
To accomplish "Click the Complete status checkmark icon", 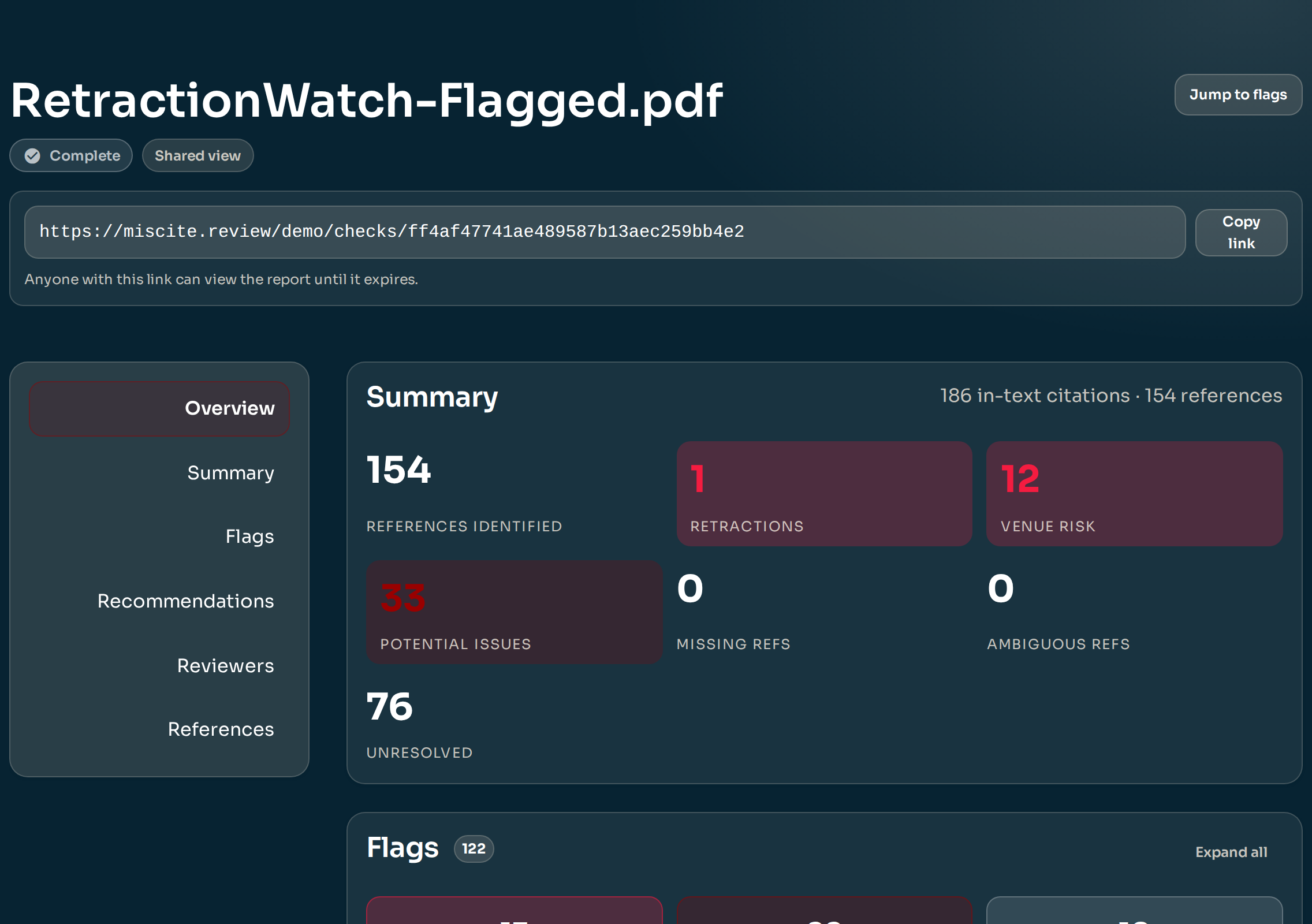I will 32,156.
